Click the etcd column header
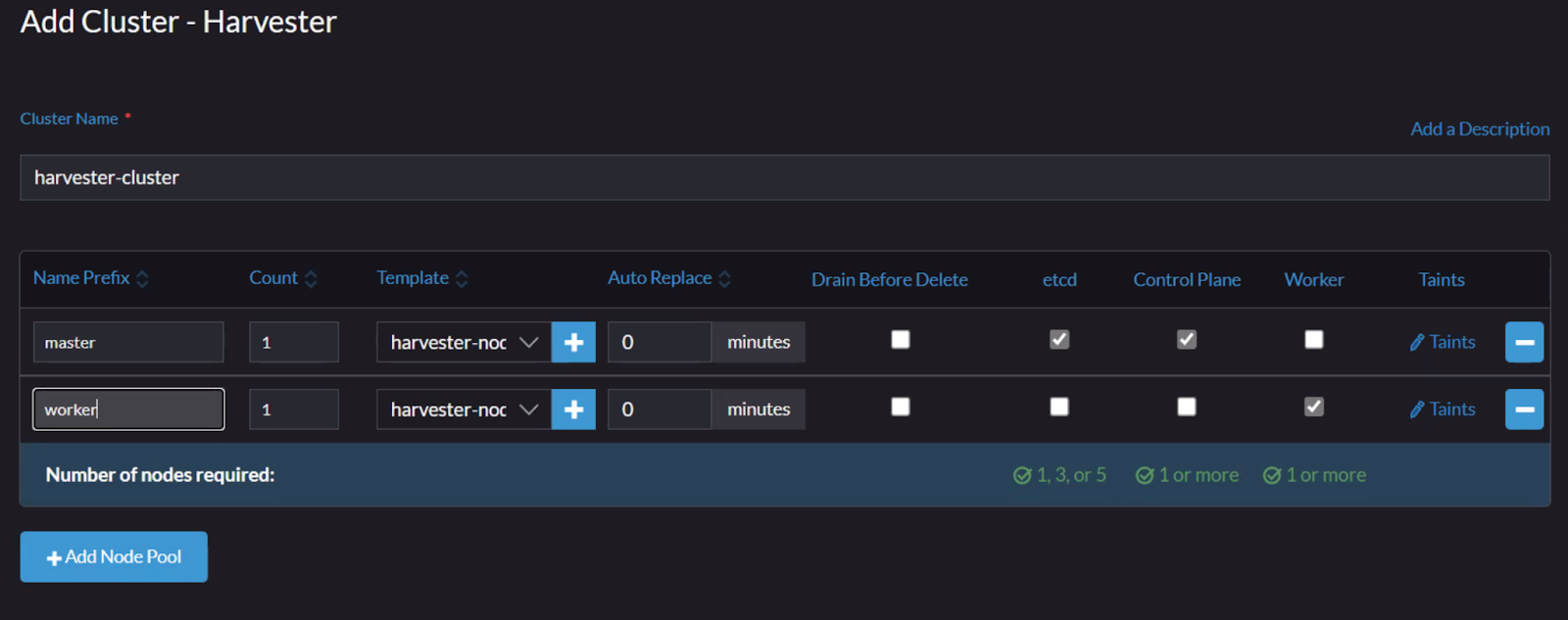 pos(1059,280)
